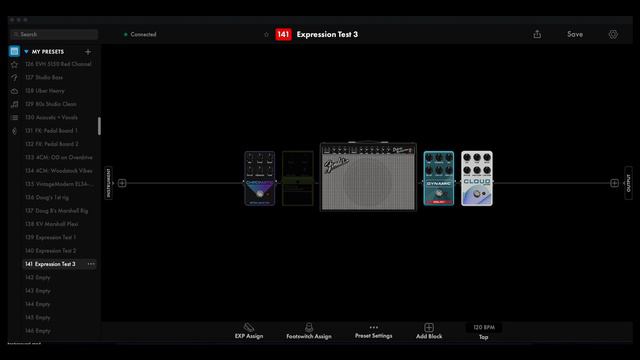This screenshot has width=640, height=360.
Task: Open the songs music-note sidebar icon
Action: [x=14, y=104]
